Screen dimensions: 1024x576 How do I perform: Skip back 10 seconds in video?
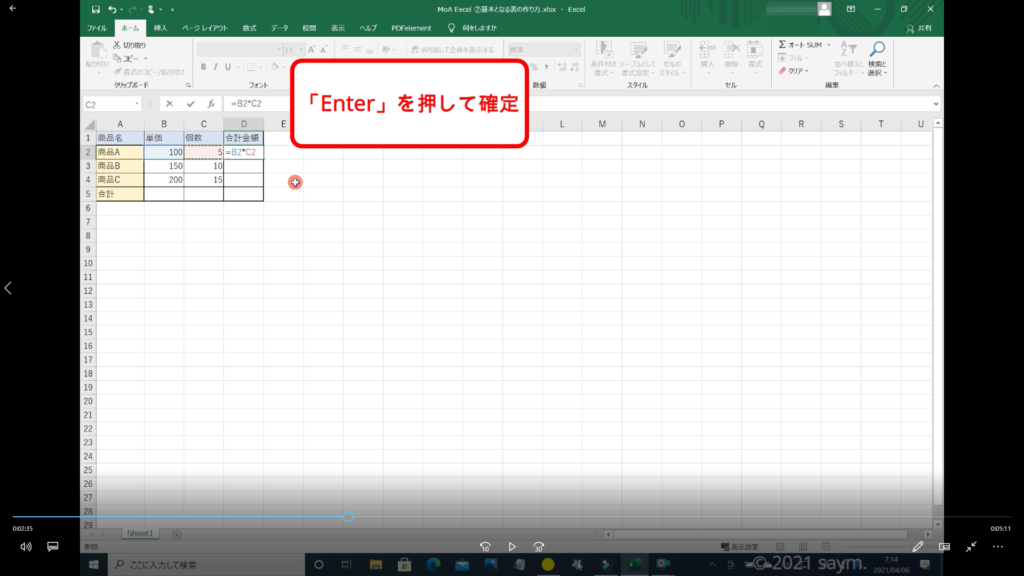pos(485,547)
